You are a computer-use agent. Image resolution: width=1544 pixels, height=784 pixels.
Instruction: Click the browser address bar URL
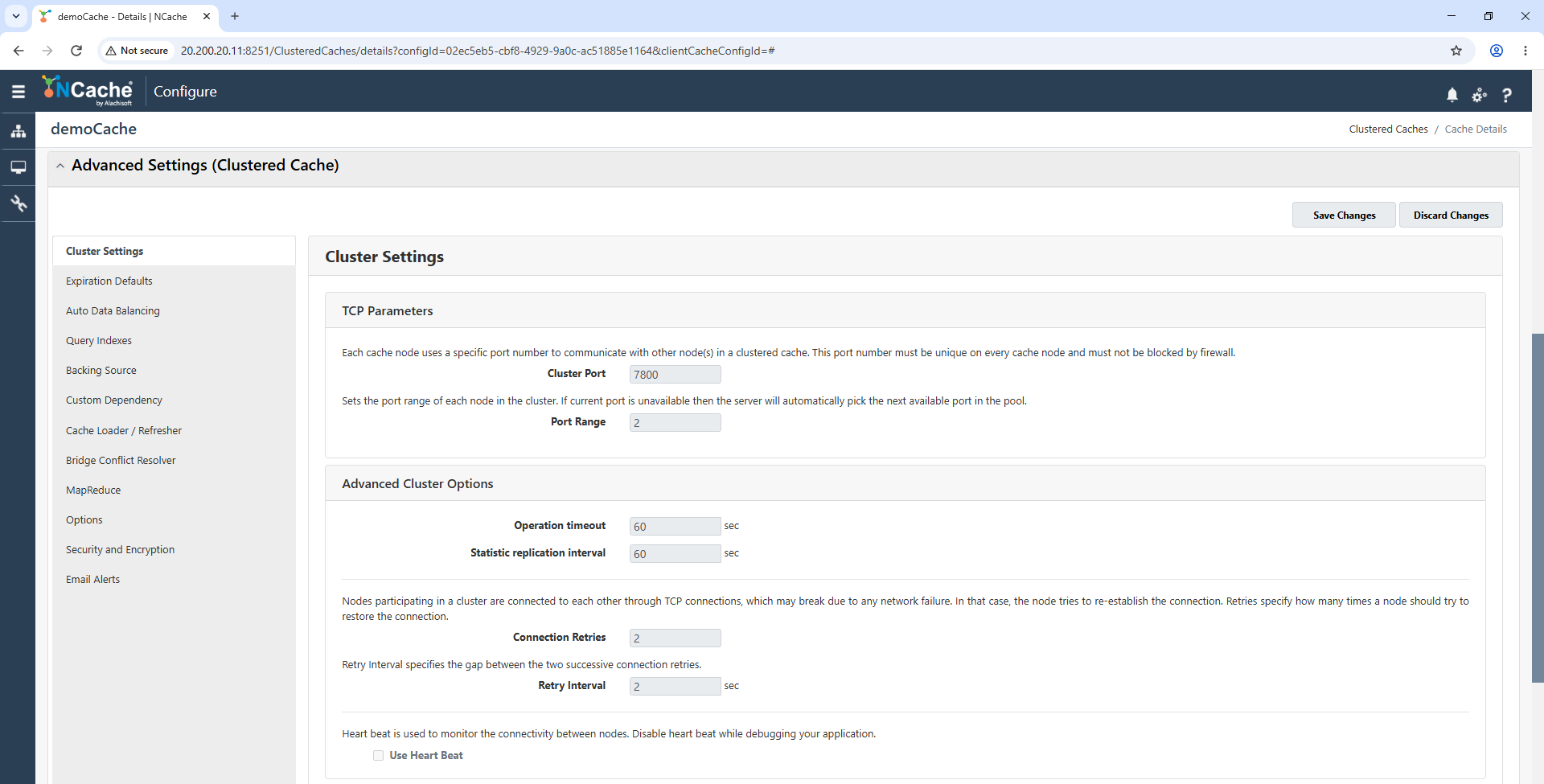(x=478, y=51)
